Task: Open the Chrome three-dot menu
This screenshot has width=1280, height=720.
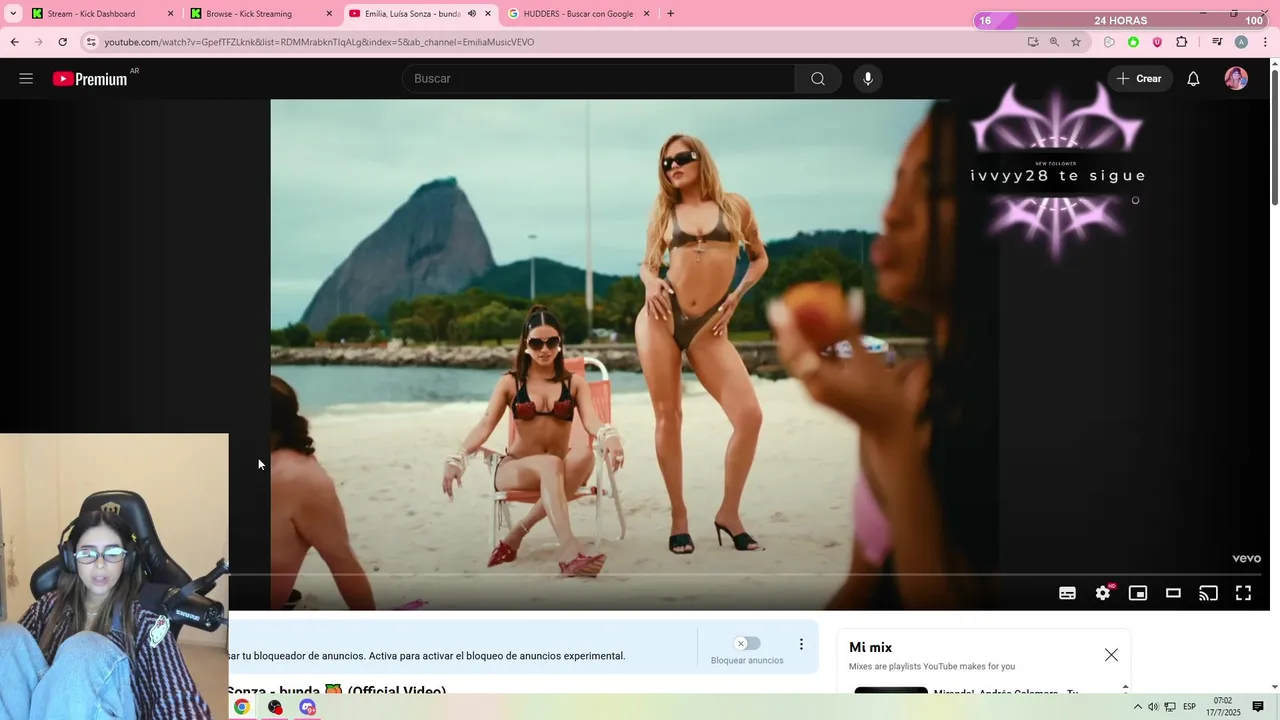Action: [x=1265, y=42]
